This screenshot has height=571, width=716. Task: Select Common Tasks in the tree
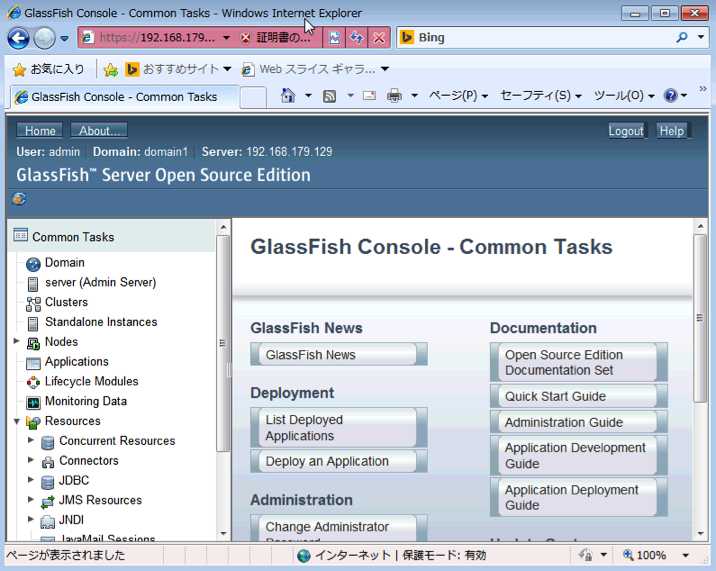(73, 237)
